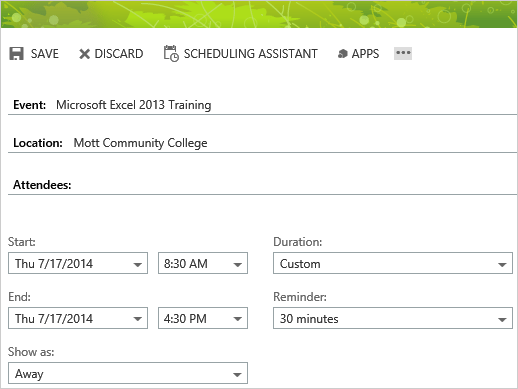Click the SAVE label
This screenshot has width=518, height=389.
pos(45,54)
